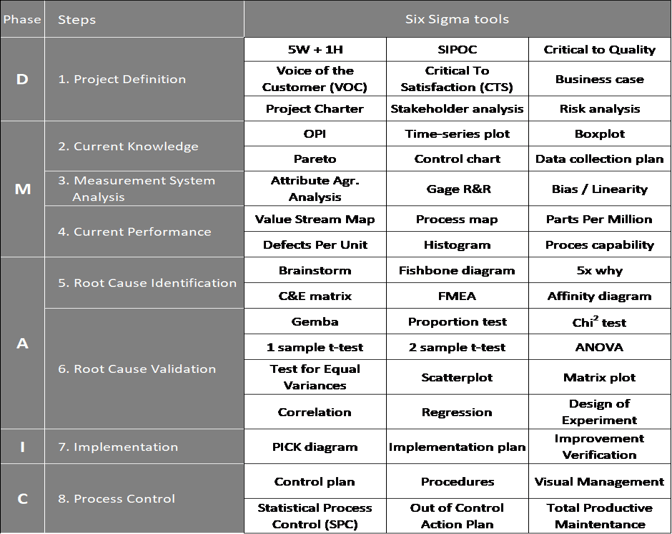The width and height of the screenshot is (672, 534).
Task: Select the Stakeholder analysis cell
Action: (x=457, y=109)
